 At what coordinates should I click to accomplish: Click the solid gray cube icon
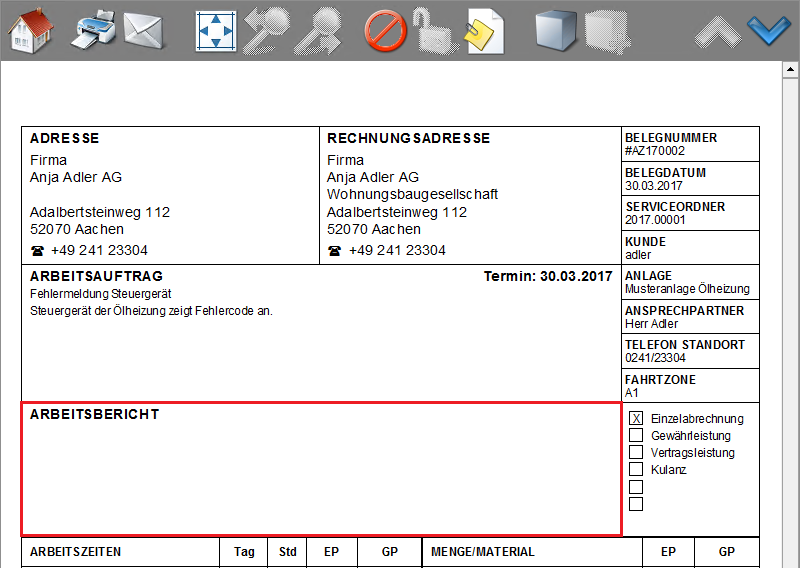[555, 31]
